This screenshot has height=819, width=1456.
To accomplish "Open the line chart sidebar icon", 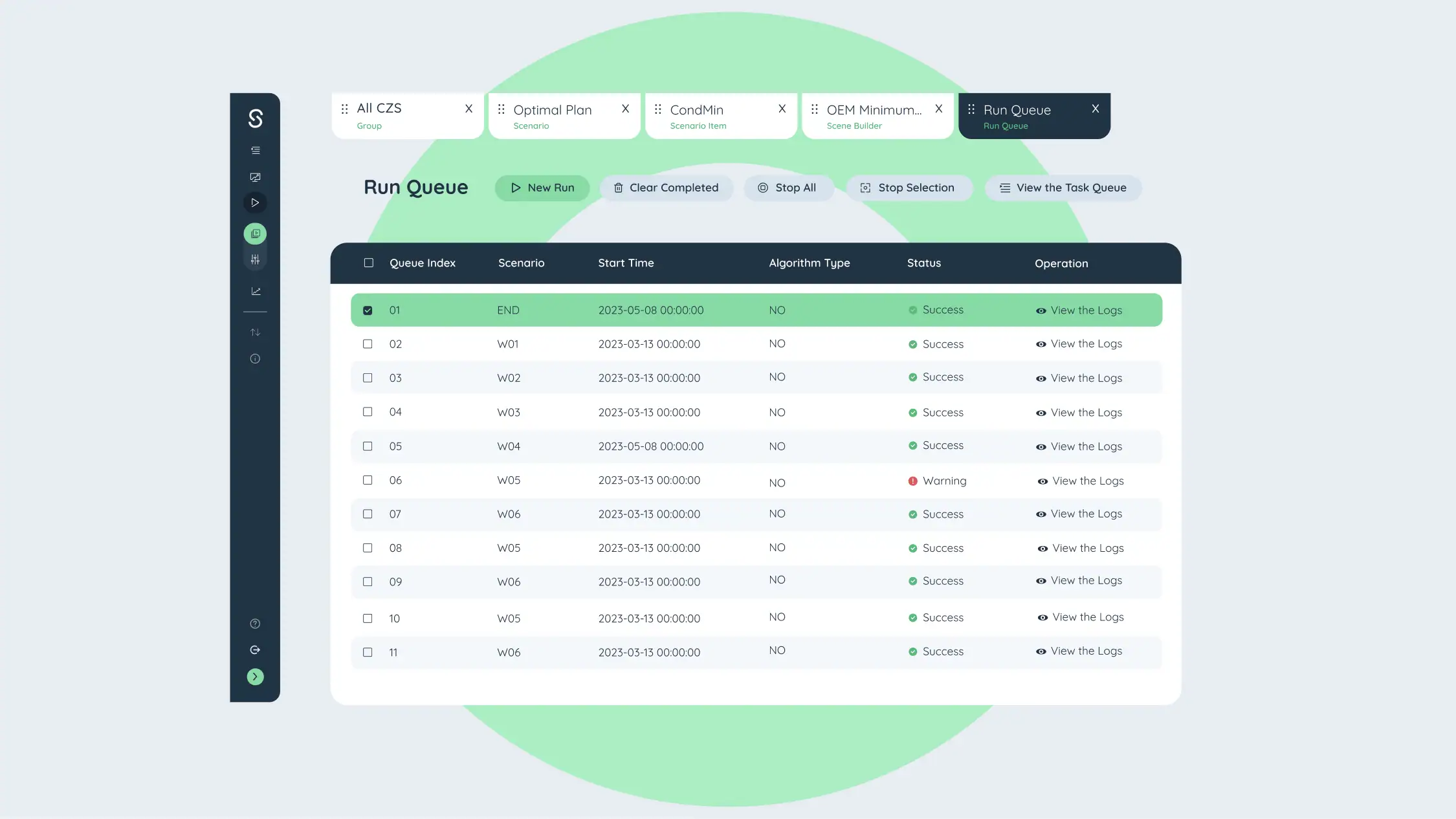I will 256,291.
